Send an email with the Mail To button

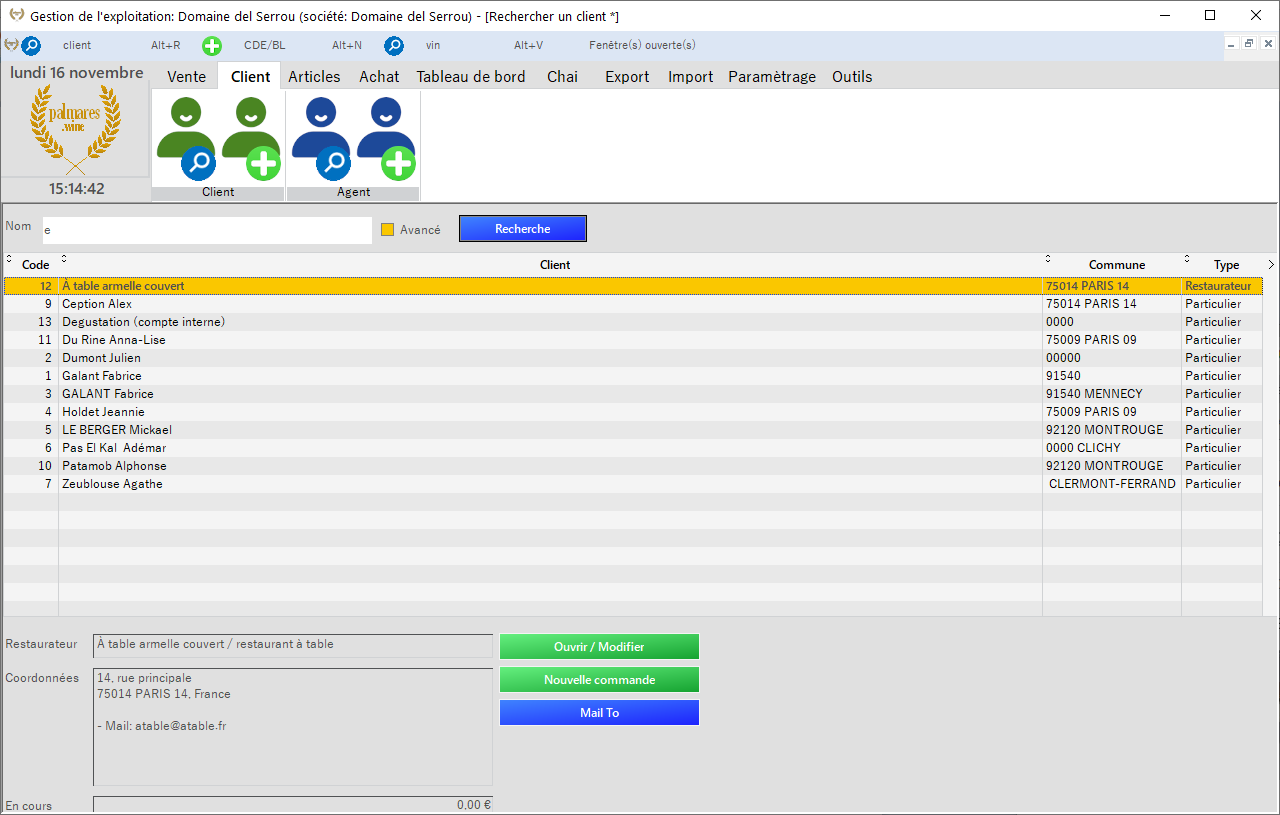click(598, 712)
